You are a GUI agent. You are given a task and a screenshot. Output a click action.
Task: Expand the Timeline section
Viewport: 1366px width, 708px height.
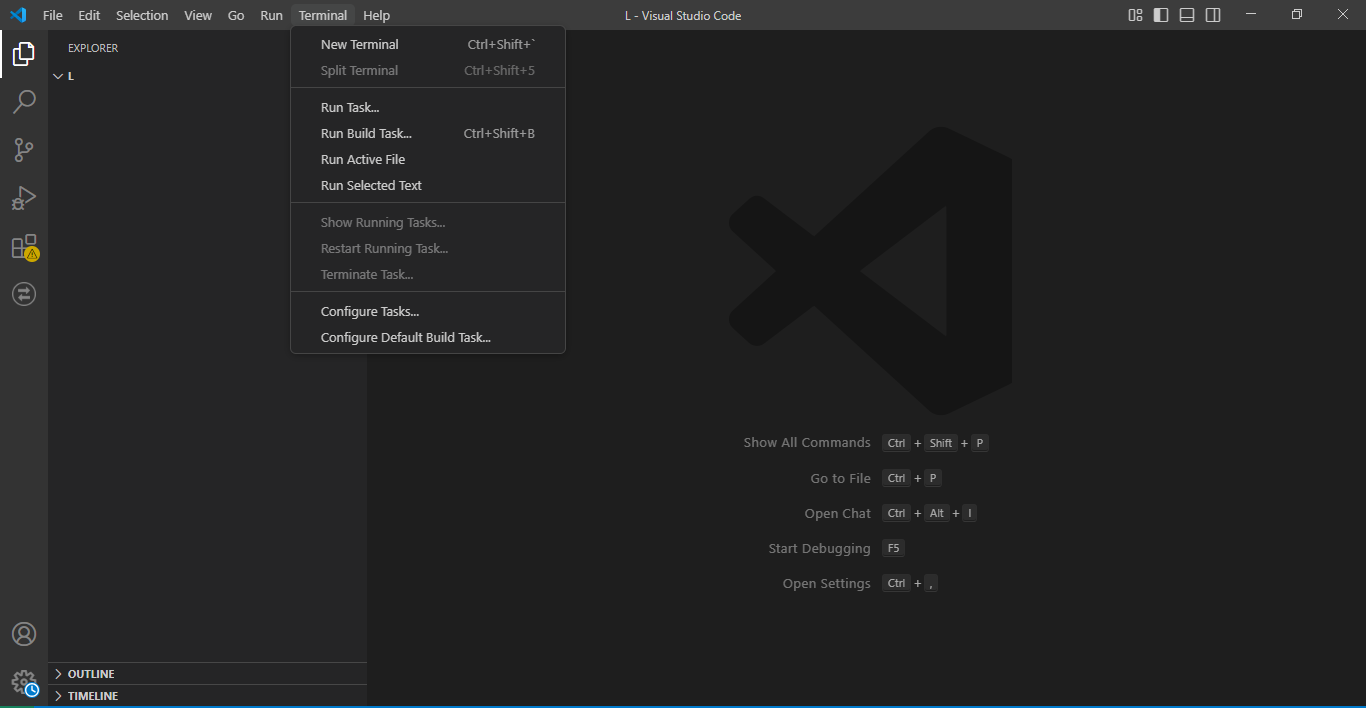[x=93, y=696]
